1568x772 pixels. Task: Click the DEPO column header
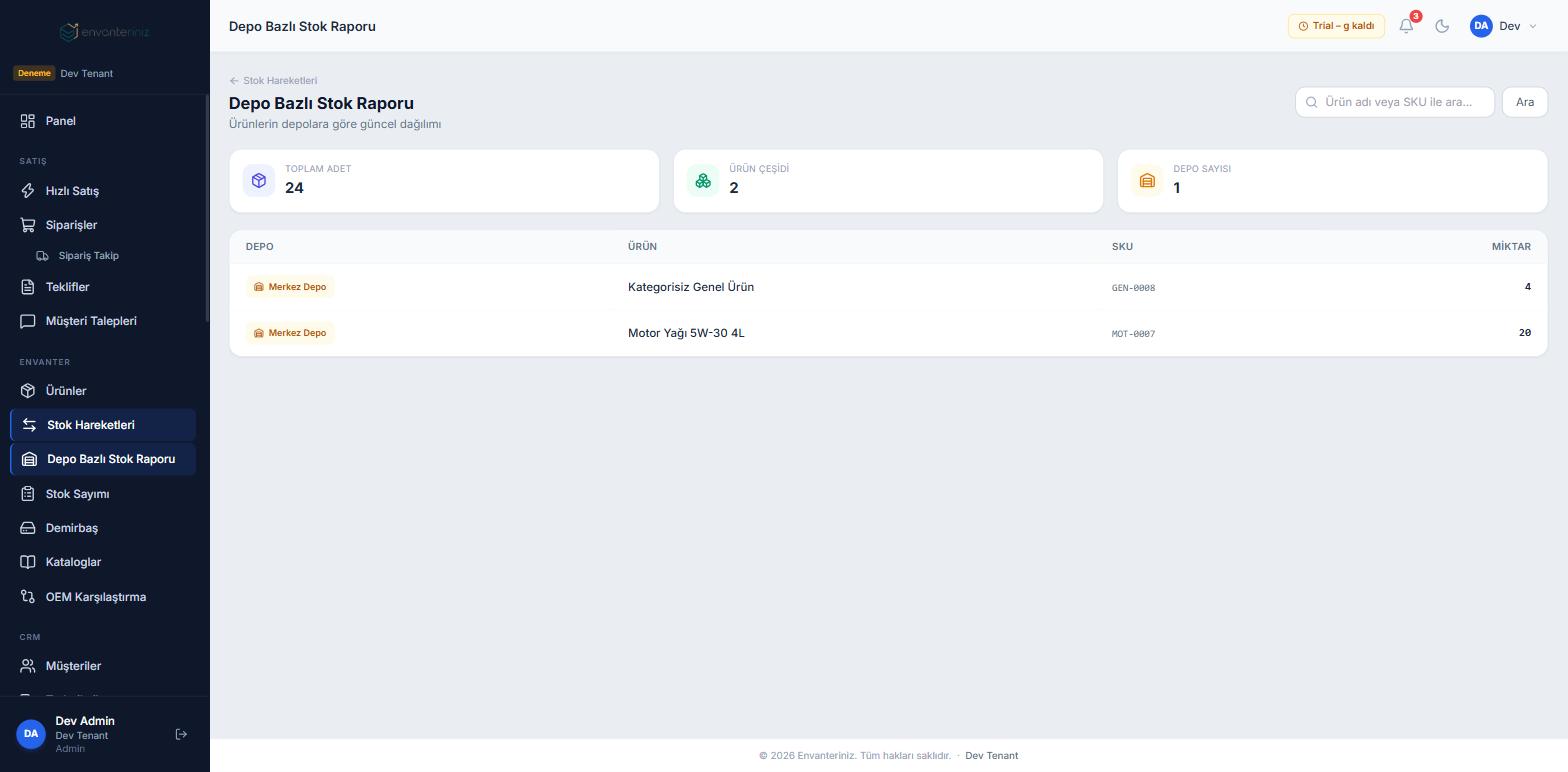click(x=259, y=247)
